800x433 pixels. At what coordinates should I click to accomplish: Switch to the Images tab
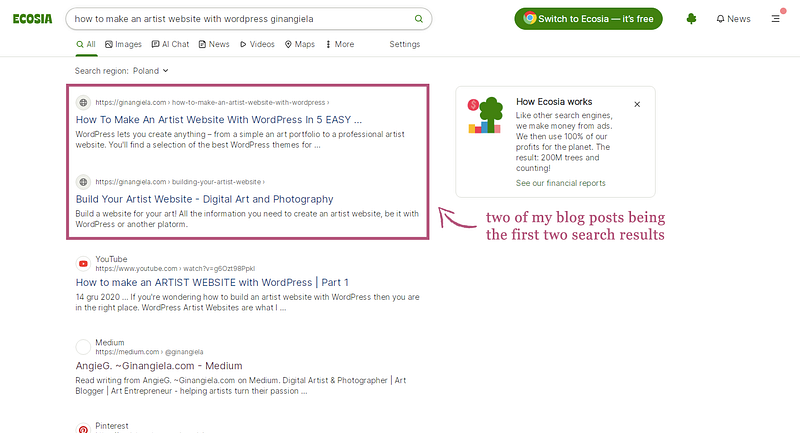123,44
